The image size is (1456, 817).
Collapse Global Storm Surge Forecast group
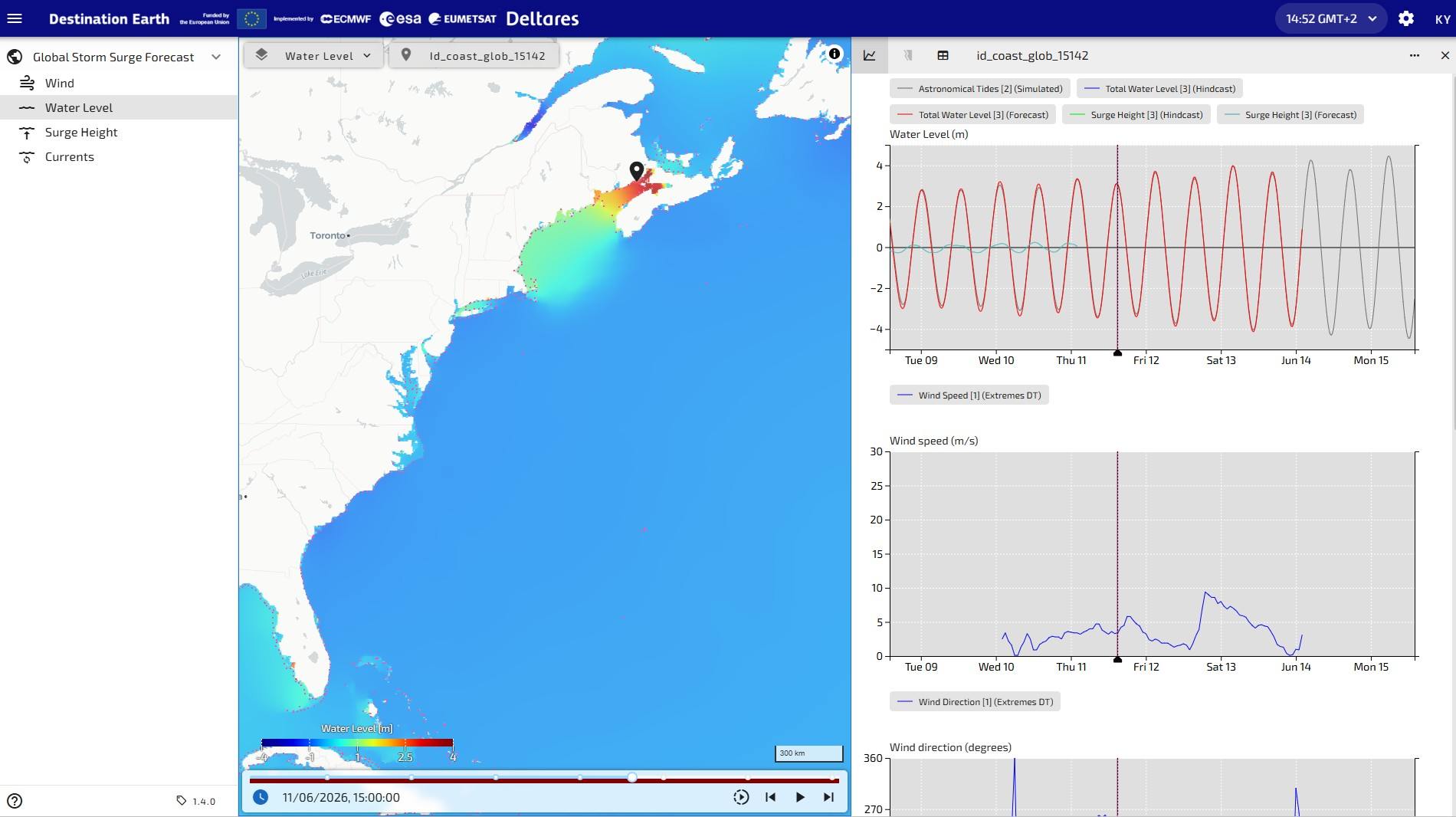pyautogui.click(x=216, y=57)
